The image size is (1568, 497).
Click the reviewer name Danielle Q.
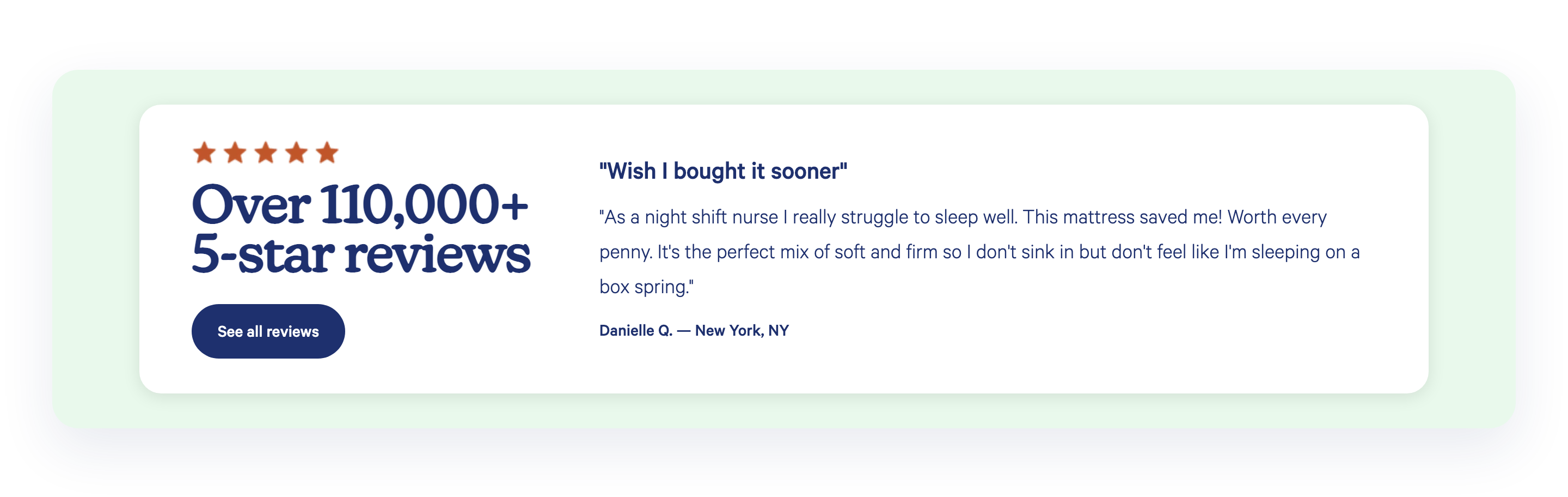coord(635,330)
